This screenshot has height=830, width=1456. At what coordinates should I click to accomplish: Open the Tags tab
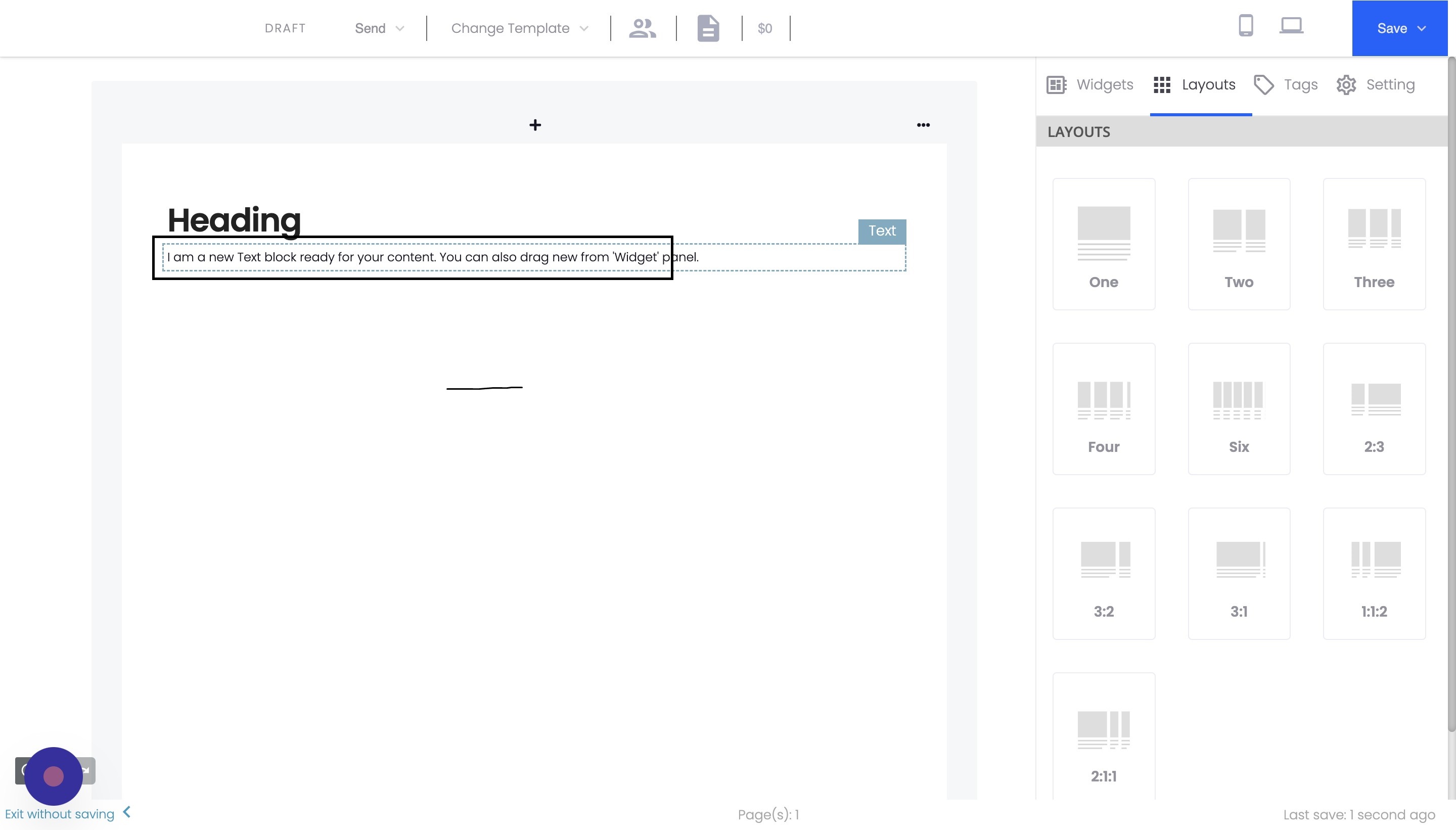coord(1286,84)
